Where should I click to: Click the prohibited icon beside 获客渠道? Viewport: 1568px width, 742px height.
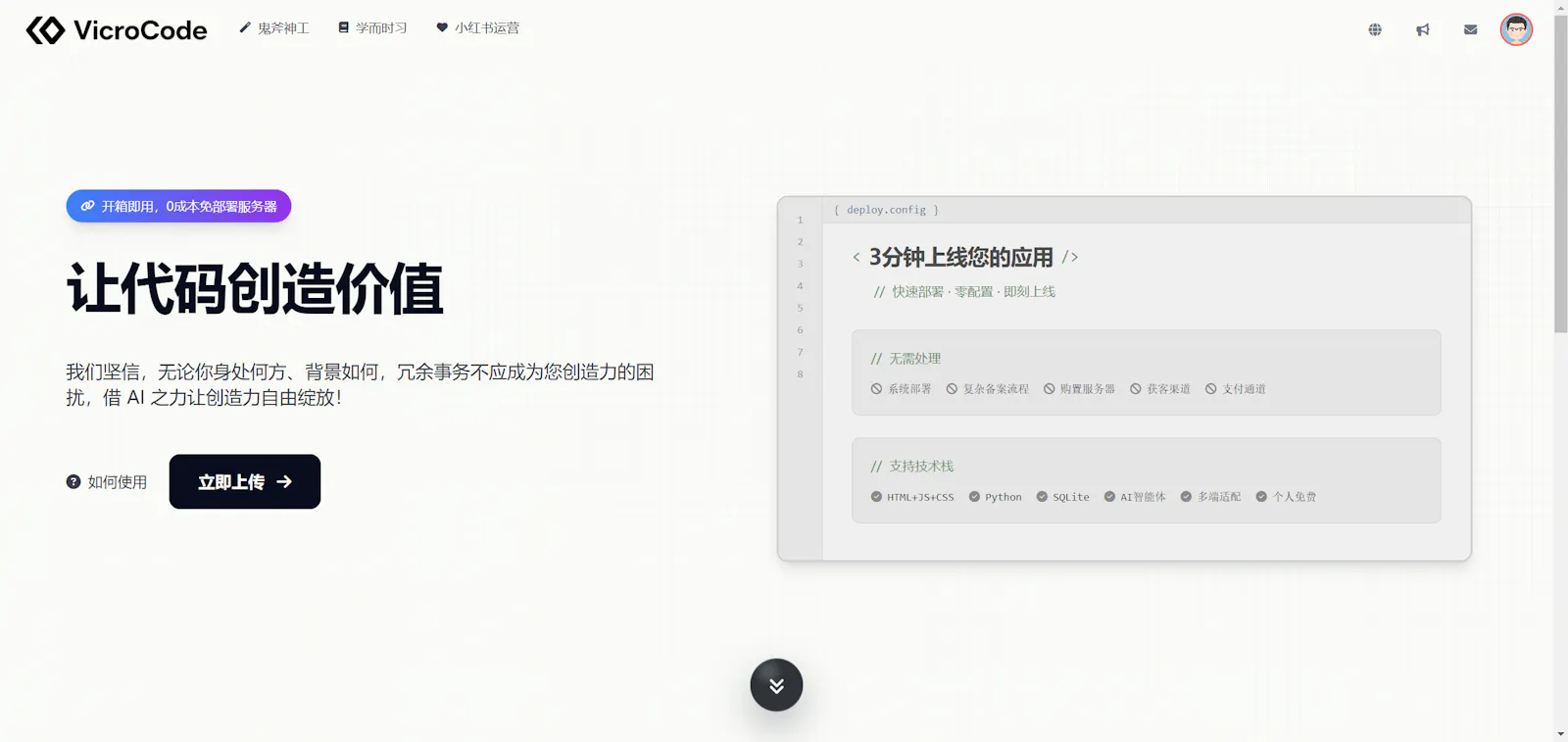click(1136, 389)
